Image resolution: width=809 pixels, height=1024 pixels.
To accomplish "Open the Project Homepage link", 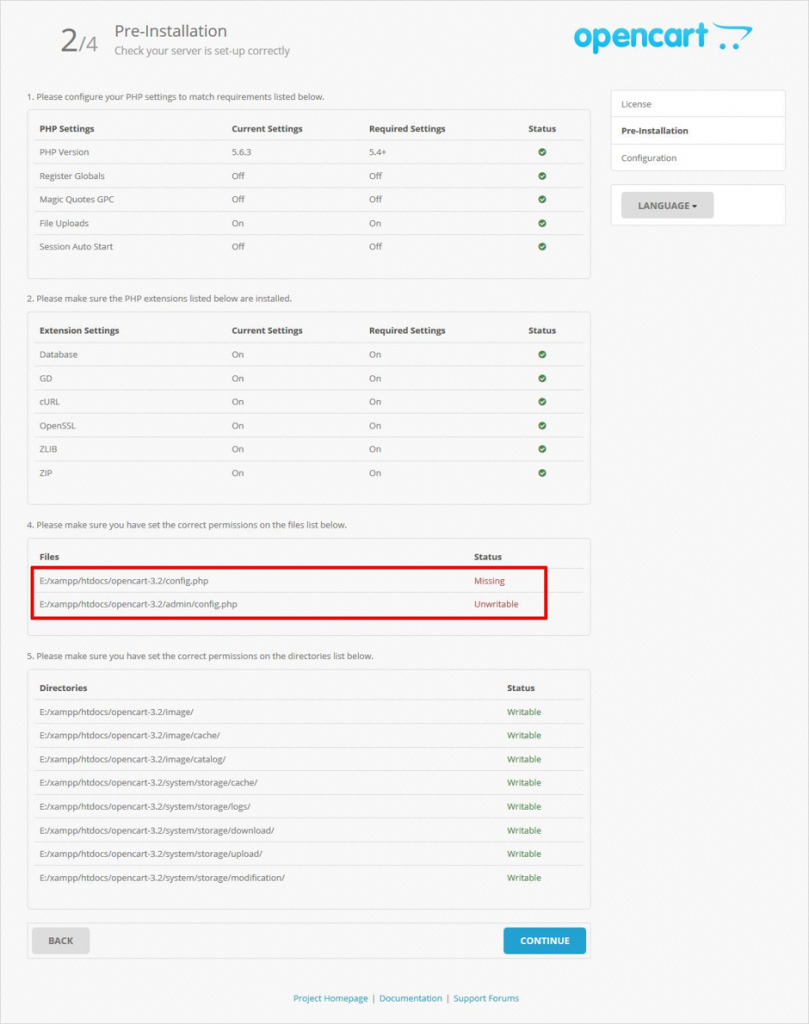I will tap(329, 997).
